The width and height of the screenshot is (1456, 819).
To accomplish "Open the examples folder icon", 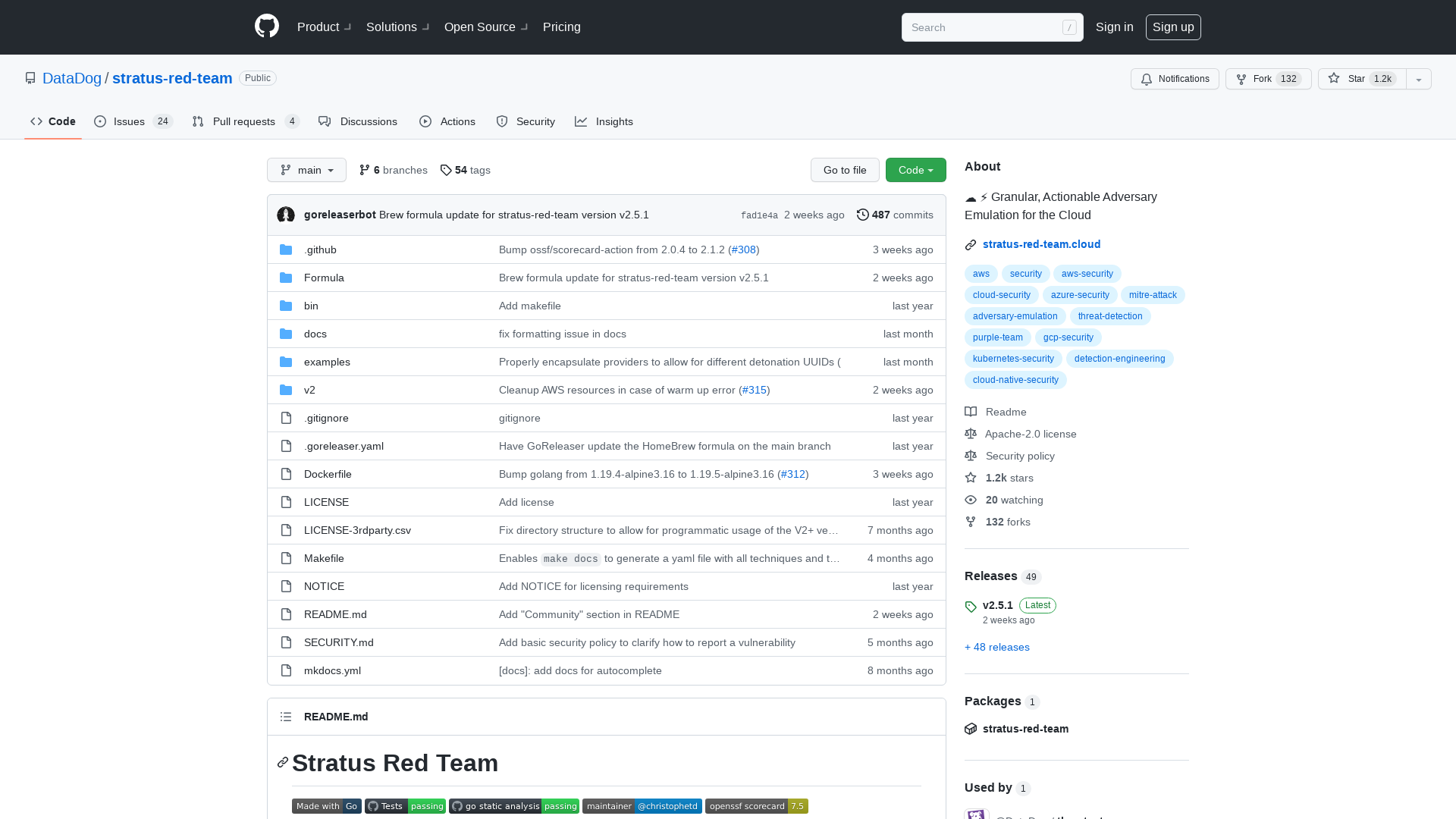I will [286, 362].
